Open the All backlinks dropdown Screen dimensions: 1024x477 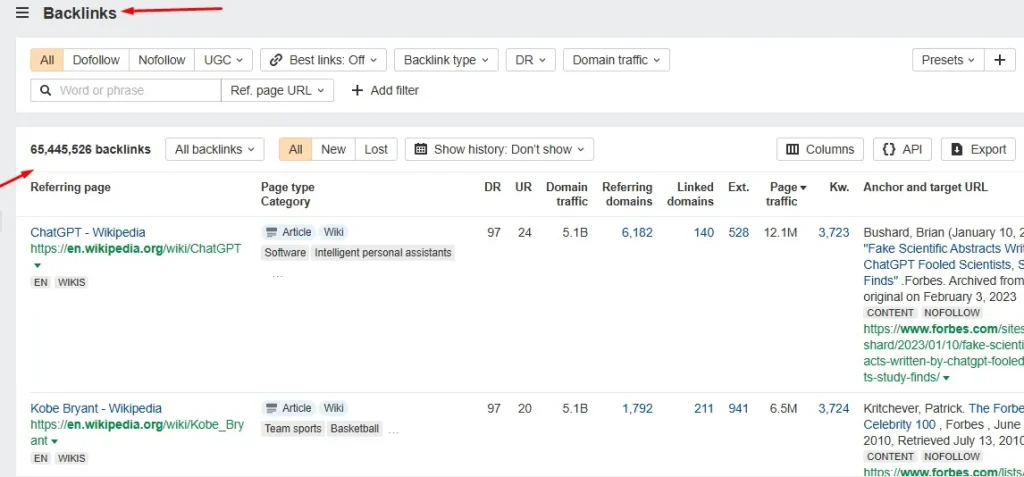pyautogui.click(x=215, y=149)
